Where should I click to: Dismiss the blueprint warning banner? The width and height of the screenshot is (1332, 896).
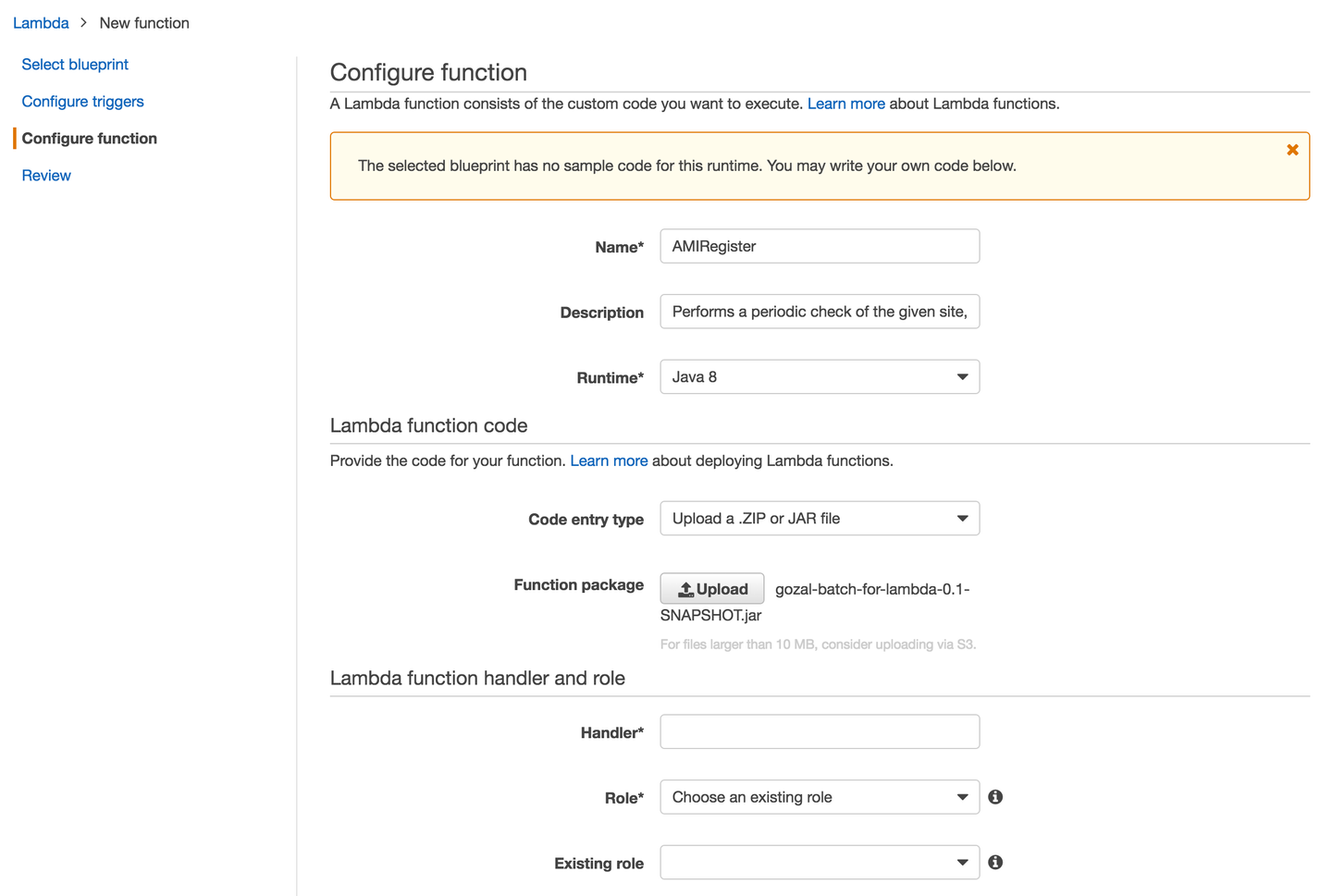pyautogui.click(x=1292, y=150)
